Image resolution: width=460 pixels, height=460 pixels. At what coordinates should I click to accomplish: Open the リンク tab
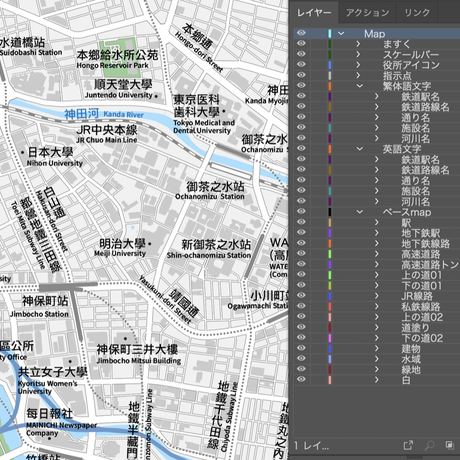coord(417,13)
